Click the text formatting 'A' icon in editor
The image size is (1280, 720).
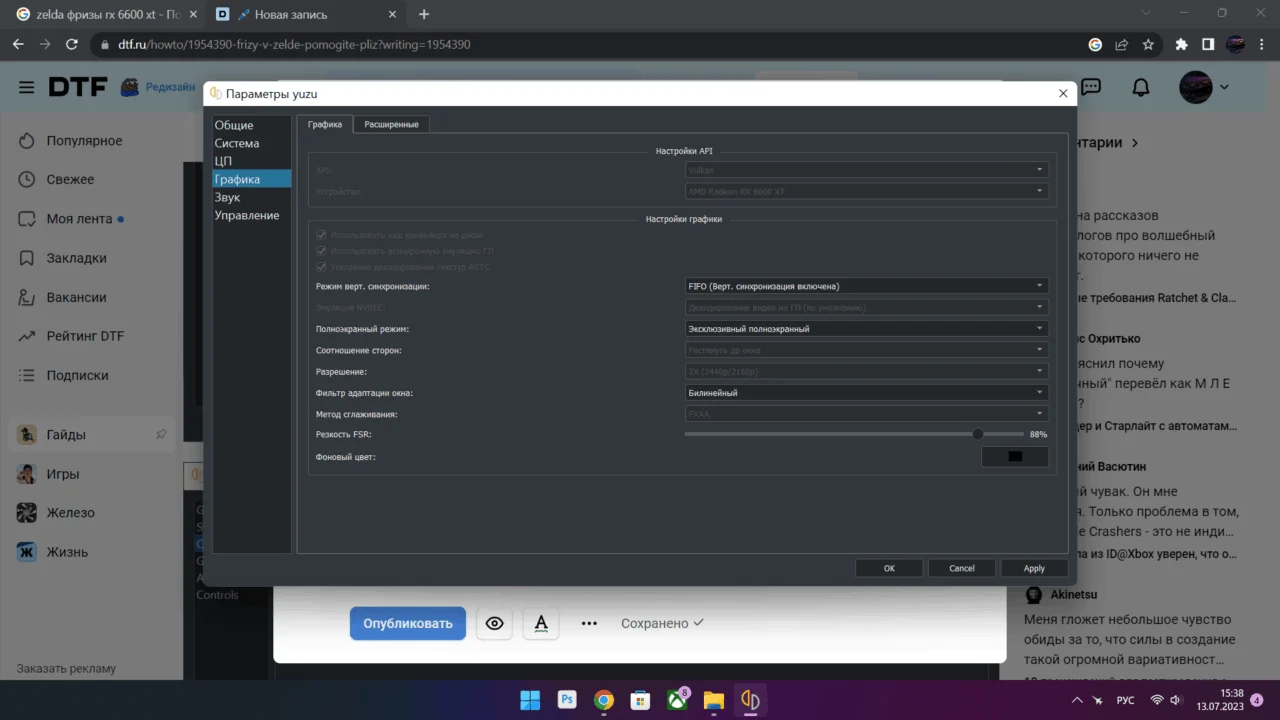point(541,623)
